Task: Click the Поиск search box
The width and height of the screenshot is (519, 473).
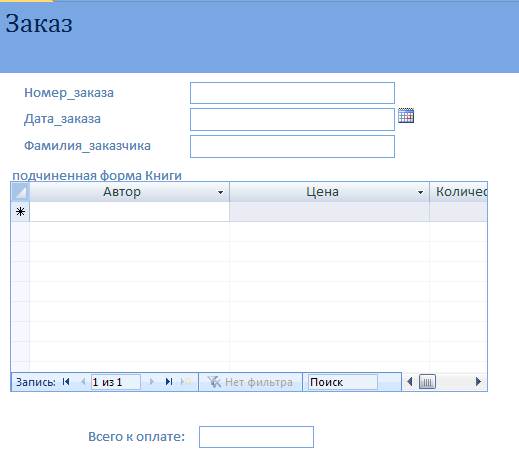Action: 343,382
